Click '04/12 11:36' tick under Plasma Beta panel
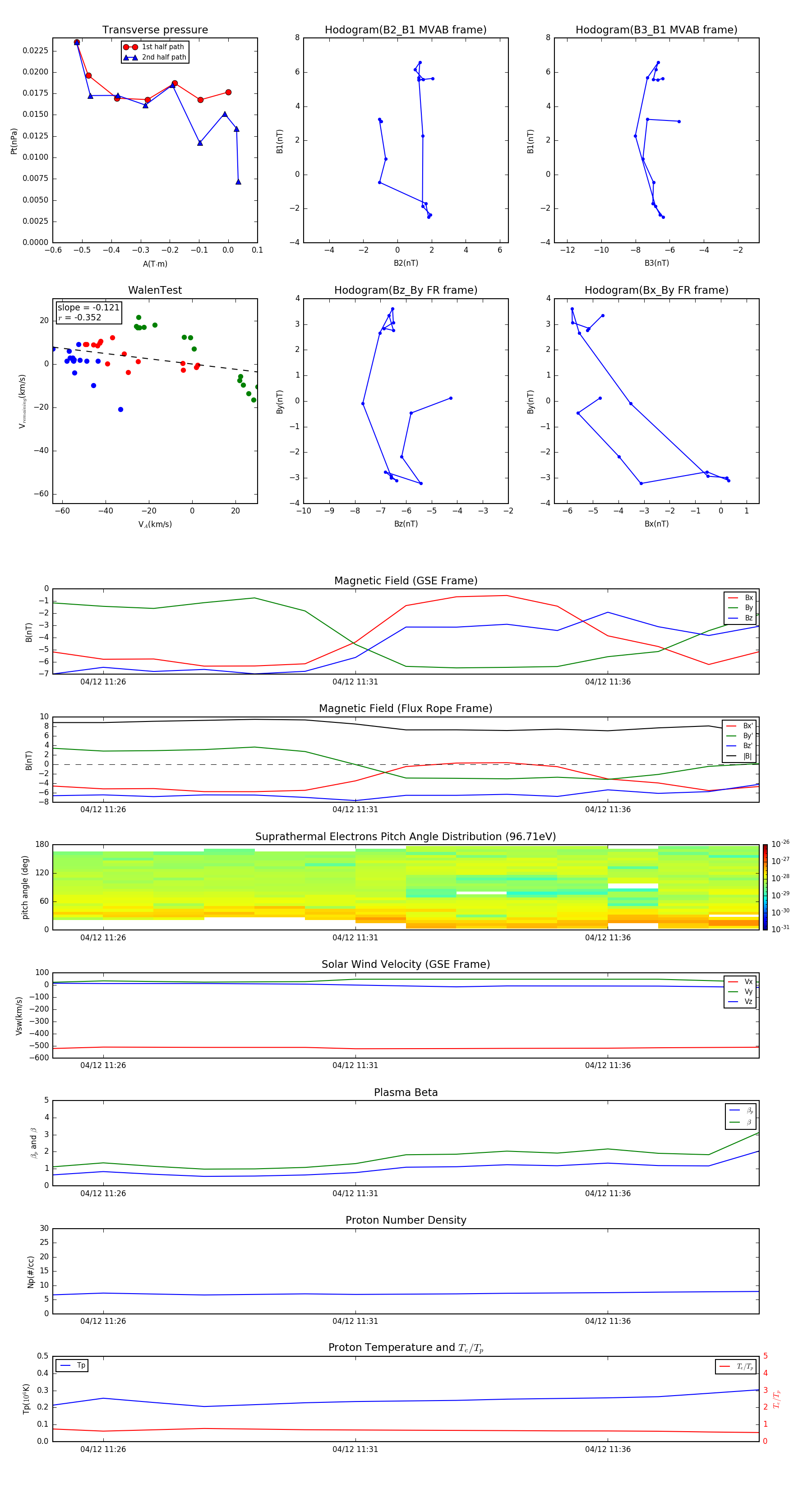Screen dimensions: 812x1489 pyautogui.click(x=607, y=1193)
